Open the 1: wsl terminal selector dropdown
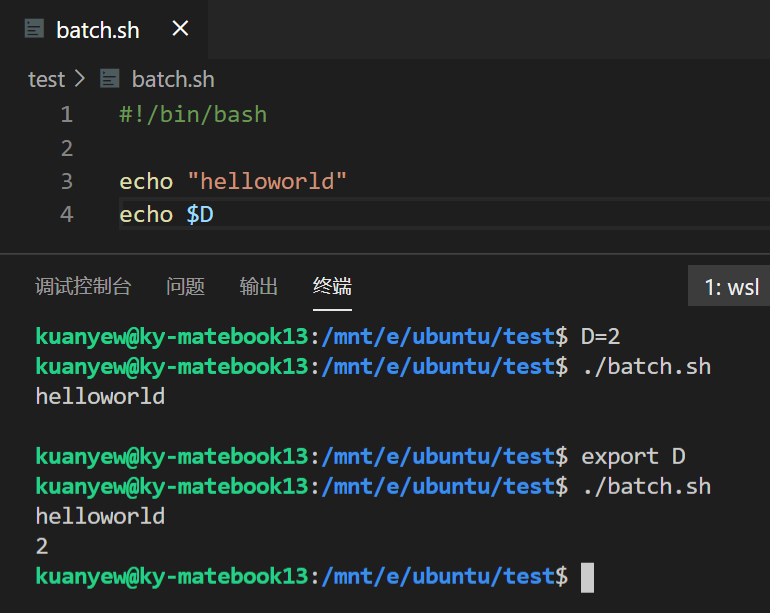The image size is (770, 613). pyautogui.click(x=729, y=286)
